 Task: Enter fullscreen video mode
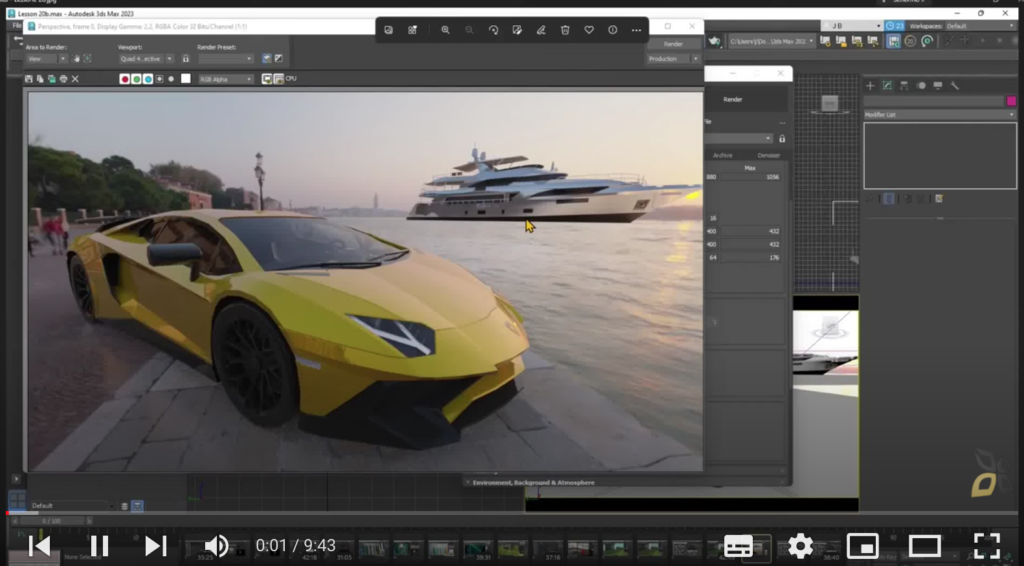[x=987, y=546]
